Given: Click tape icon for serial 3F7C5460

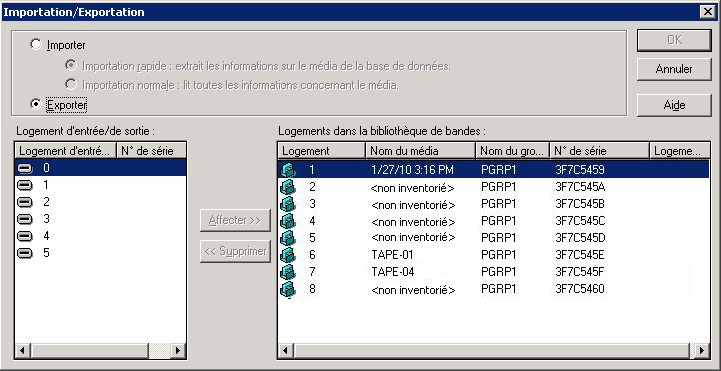Looking at the screenshot, I should 288,289.
